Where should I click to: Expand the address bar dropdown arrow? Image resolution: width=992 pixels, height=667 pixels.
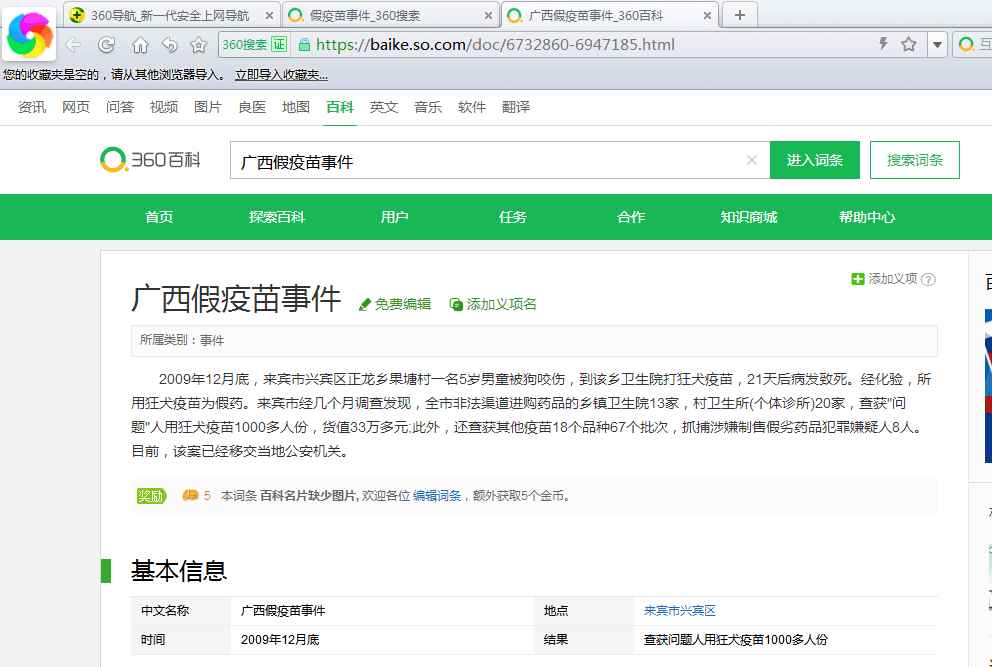click(937, 45)
